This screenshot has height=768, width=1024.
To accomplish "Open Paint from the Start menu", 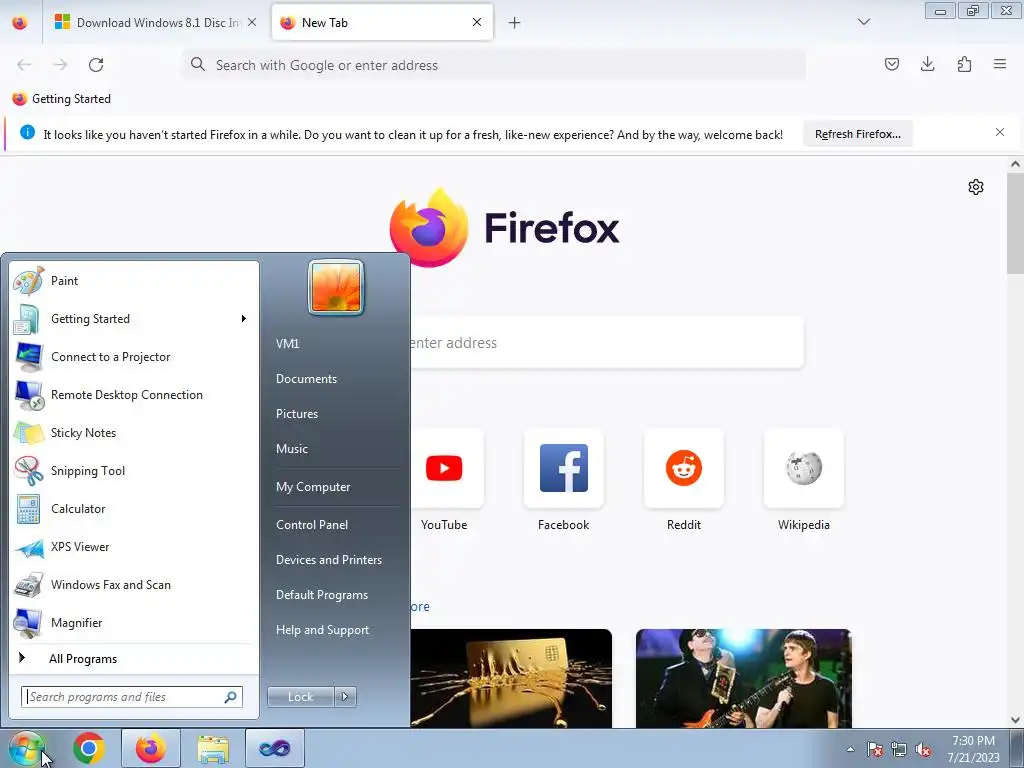I will point(134,281).
